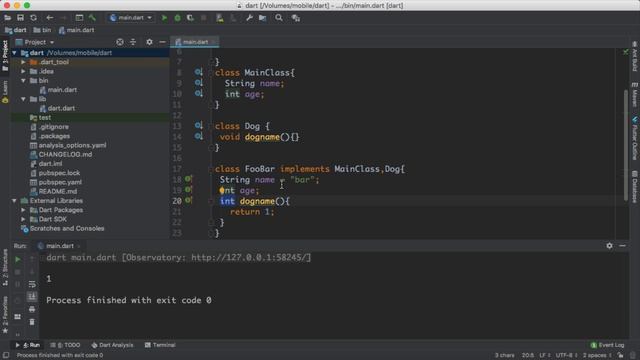Open the Database side panel

tap(635, 187)
